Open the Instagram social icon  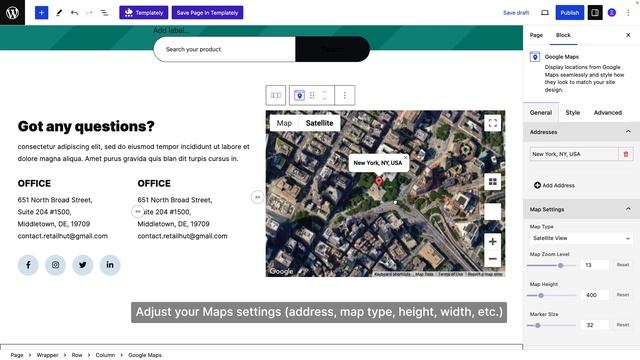[x=55, y=265]
